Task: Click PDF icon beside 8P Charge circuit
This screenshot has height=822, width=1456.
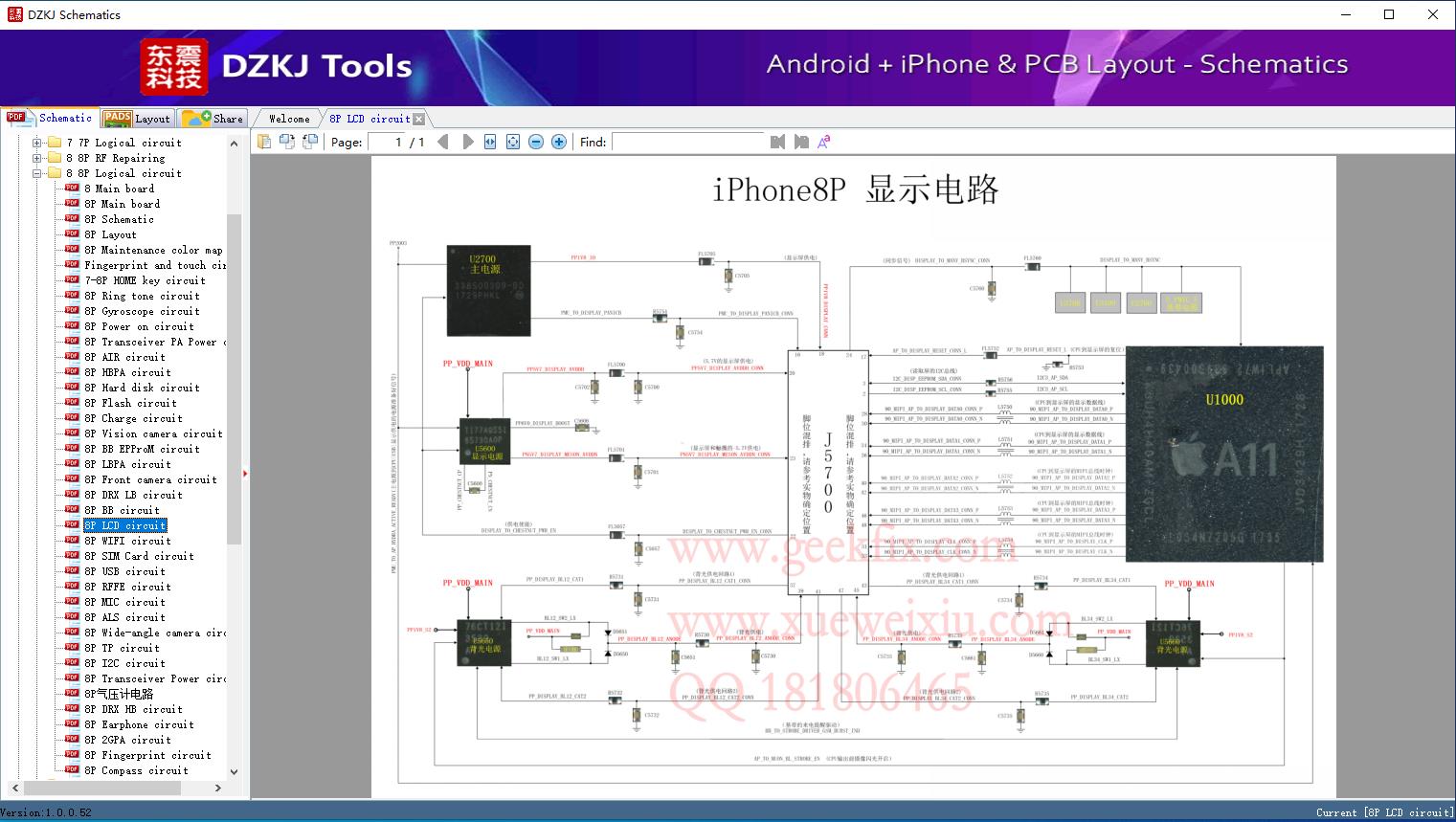Action: point(72,418)
